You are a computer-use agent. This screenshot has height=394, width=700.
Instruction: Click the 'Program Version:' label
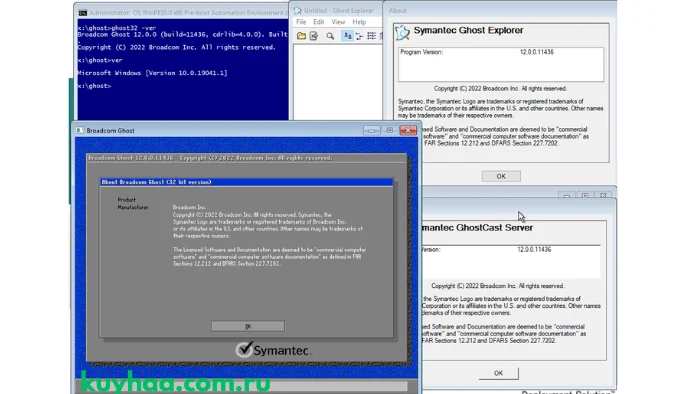tap(421, 52)
